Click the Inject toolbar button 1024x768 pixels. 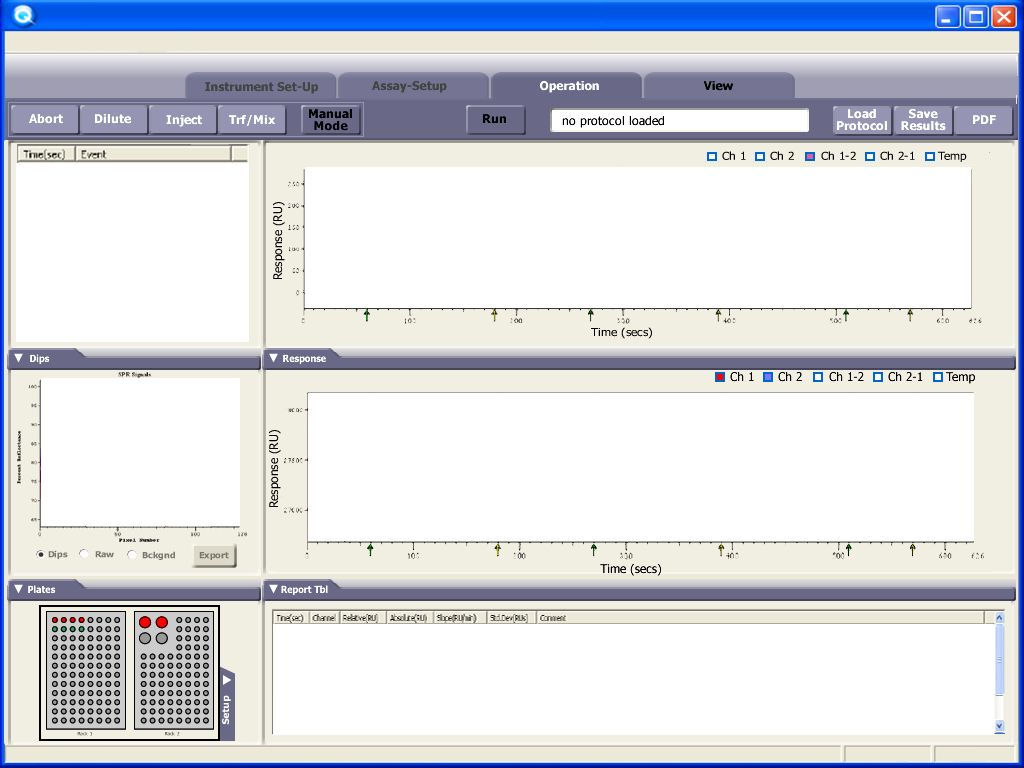(x=184, y=120)
